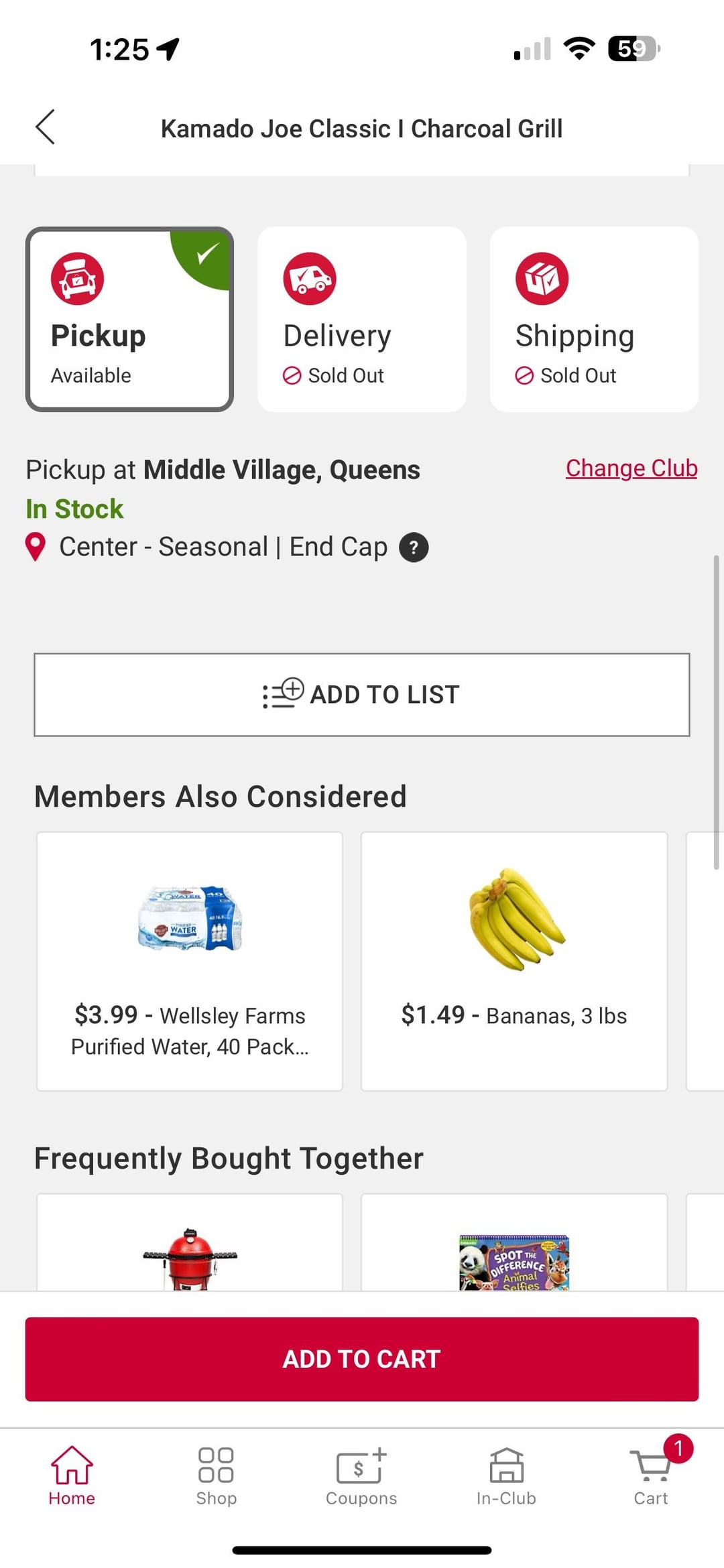Go to the Home tab
Viewport: 724px width, 1568px height.
pos(72,1475)
